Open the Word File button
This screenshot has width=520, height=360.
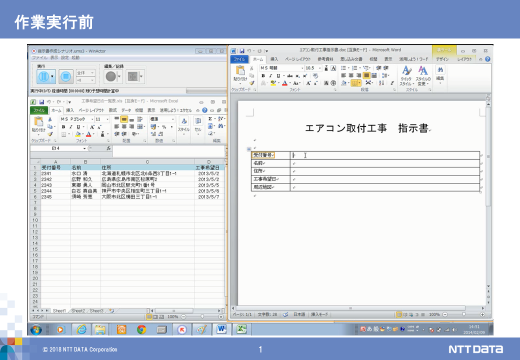point(239,59)
